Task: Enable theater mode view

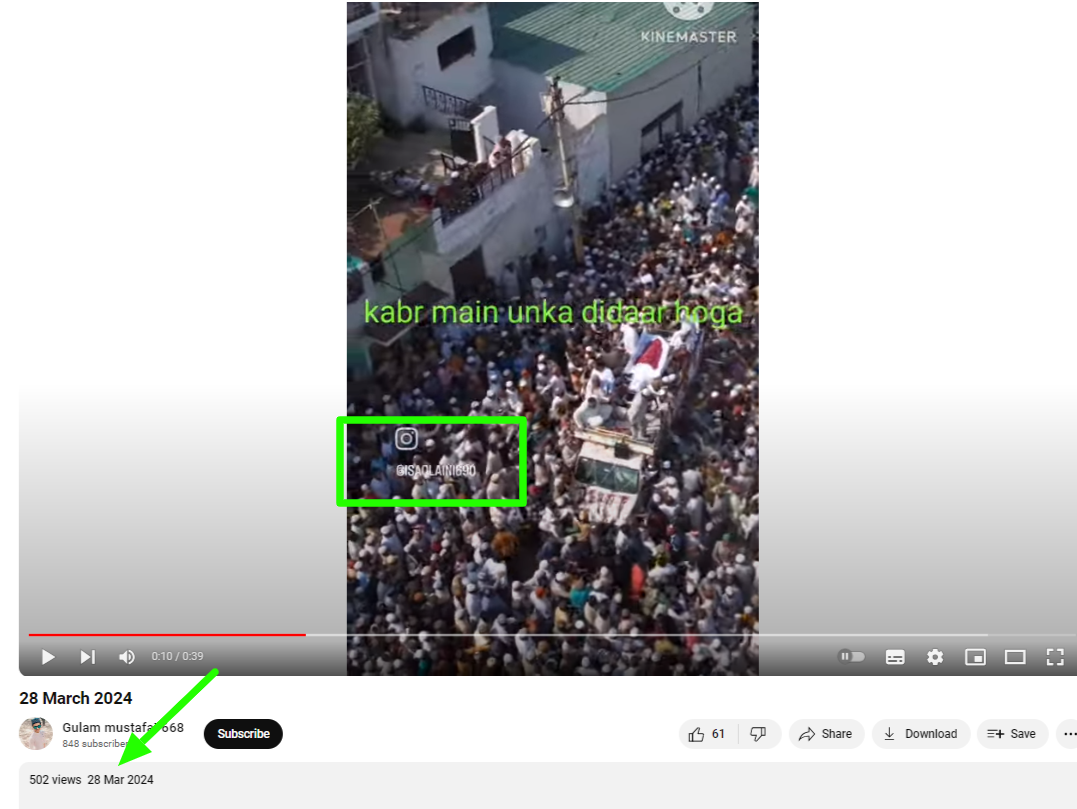Action: (1015, 657)
